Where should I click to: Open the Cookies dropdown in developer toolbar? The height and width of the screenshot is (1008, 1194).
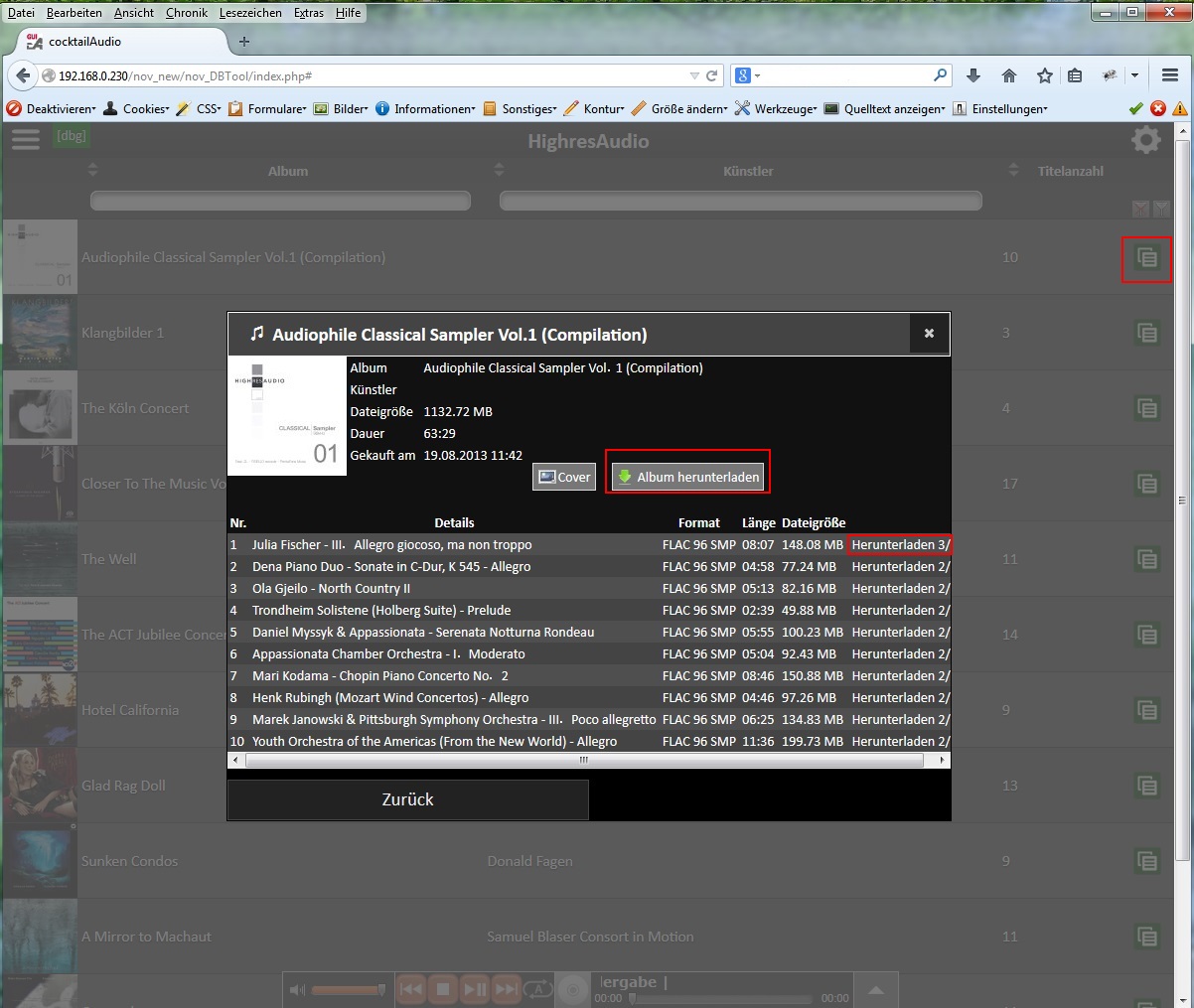[x=136, y=108]
